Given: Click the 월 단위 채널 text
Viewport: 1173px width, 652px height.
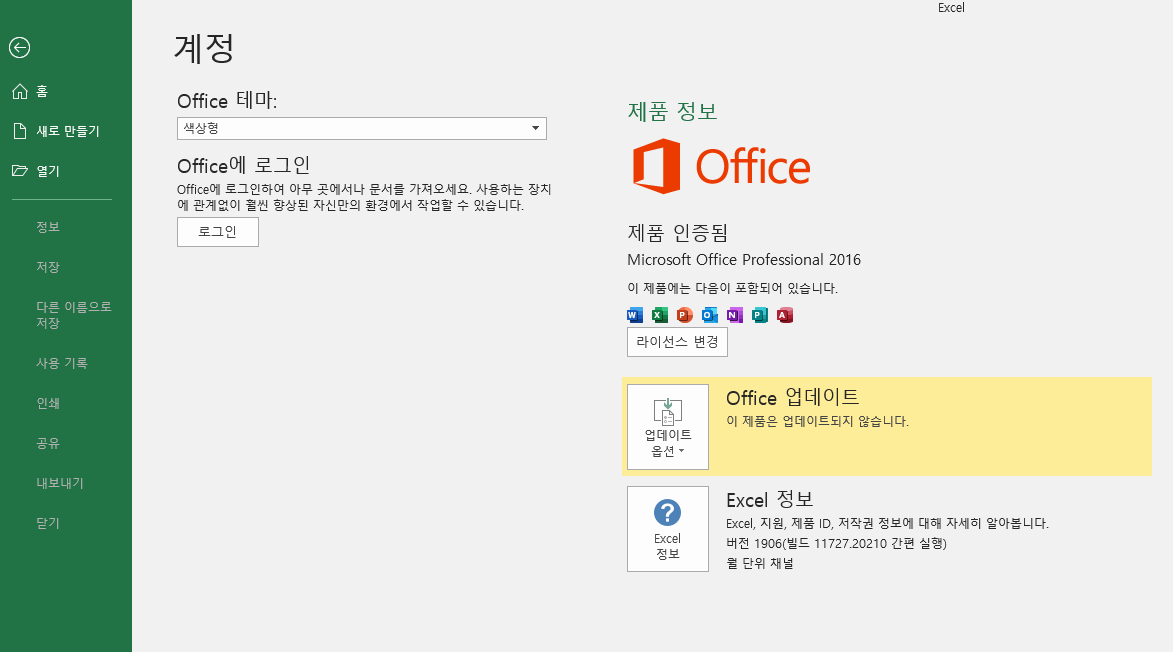Looking at the screenshot, I should pos(760,563).
